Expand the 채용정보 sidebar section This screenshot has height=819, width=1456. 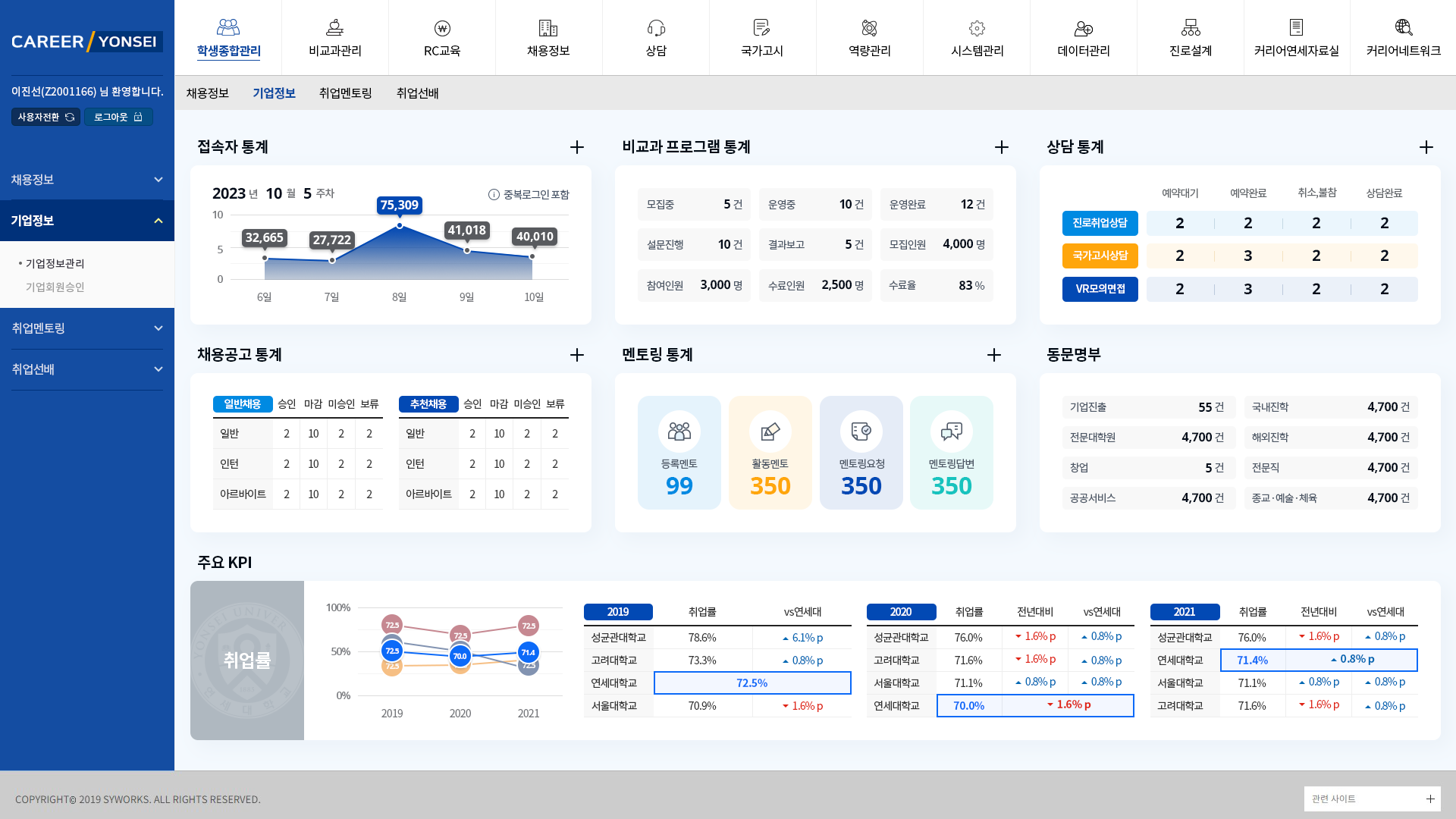pos(87,179)
